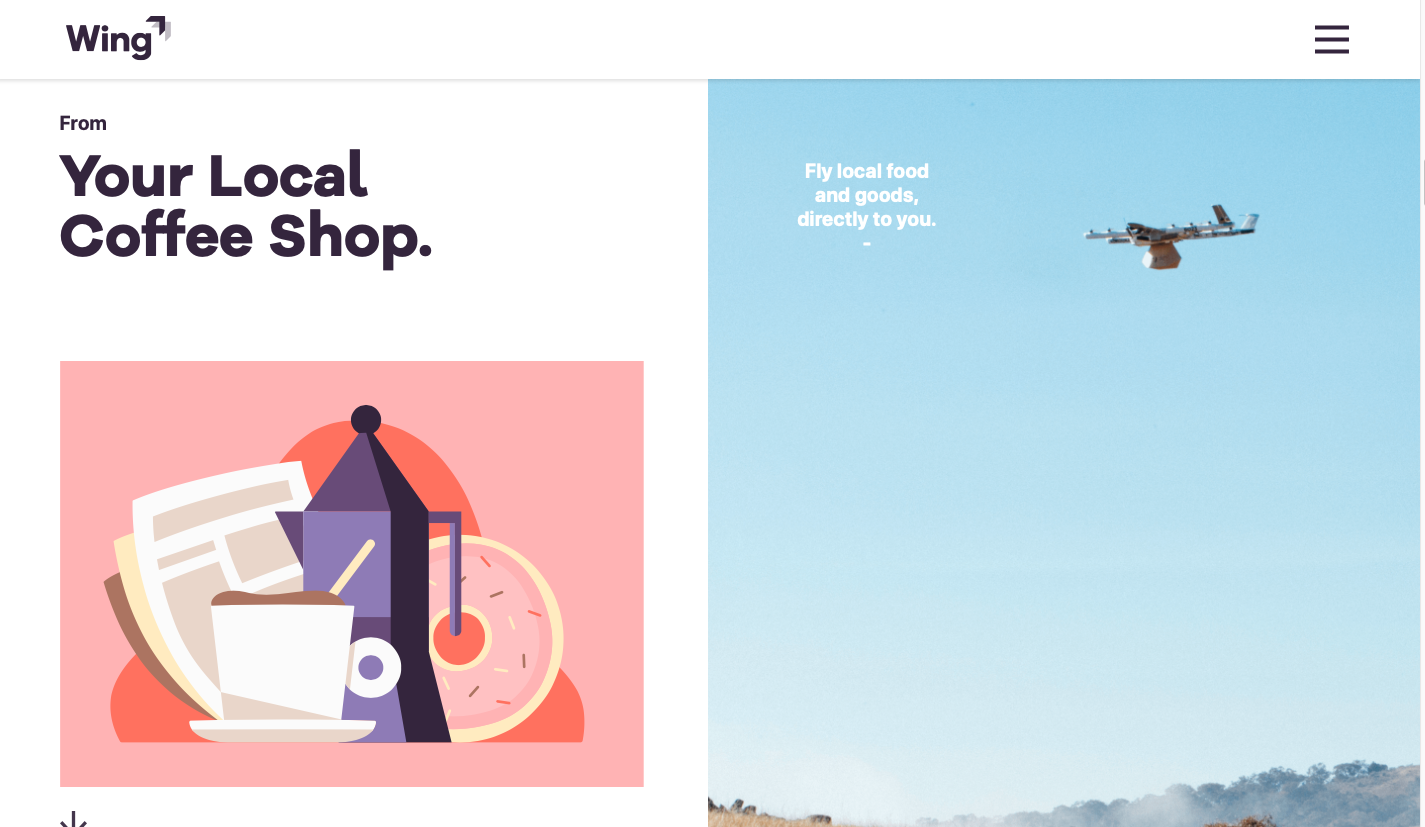
Task: Click the white coffee cup illustration
Action: [285, 655]
